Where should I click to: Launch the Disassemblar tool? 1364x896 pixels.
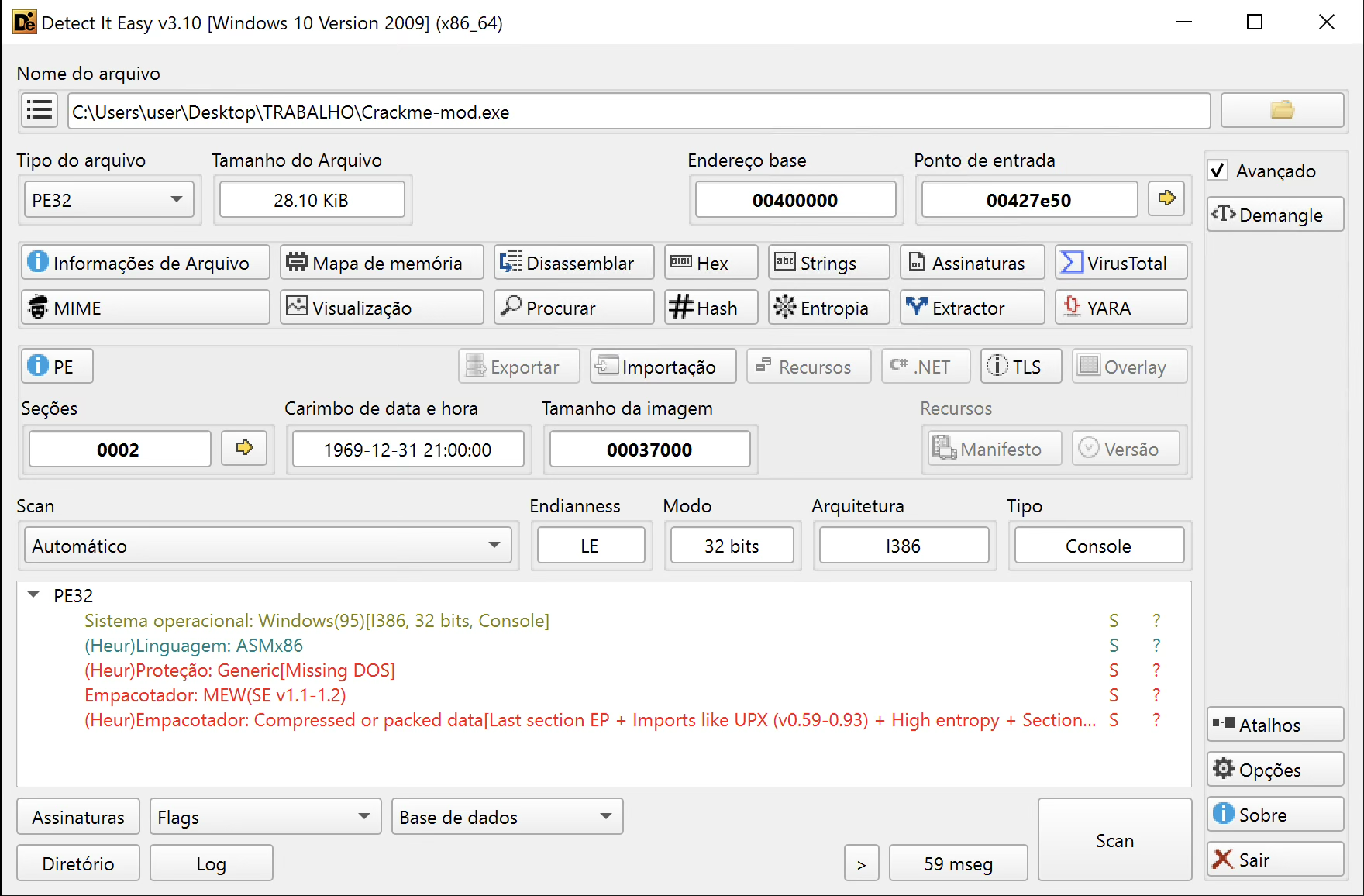coord(574,263)
